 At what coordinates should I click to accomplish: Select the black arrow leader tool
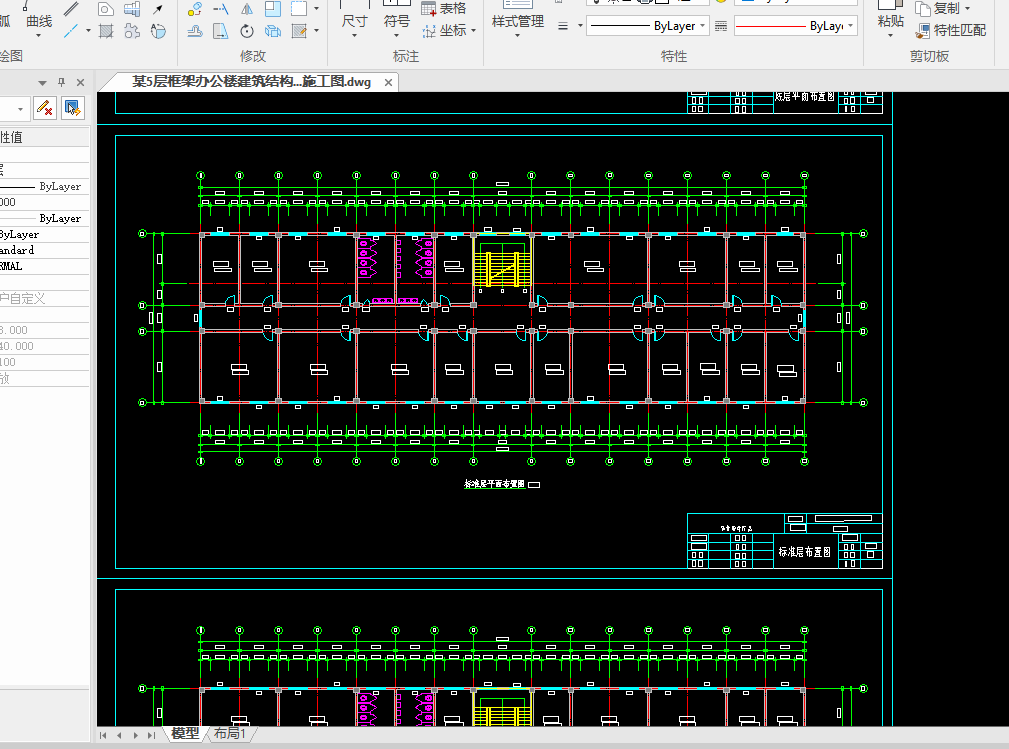tap(158, 9)
